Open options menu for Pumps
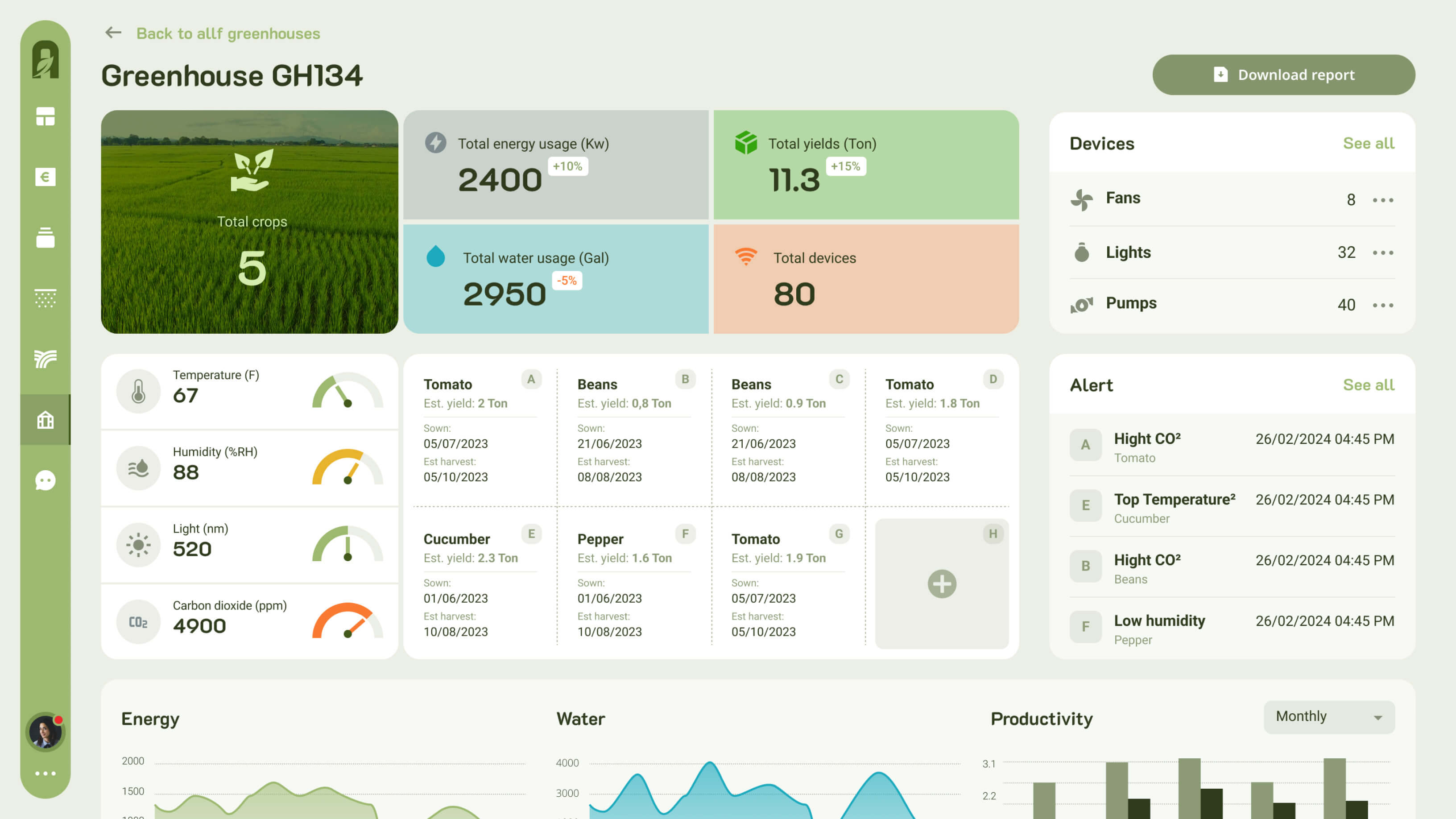1456x819 pixels. click(1382, 305)
